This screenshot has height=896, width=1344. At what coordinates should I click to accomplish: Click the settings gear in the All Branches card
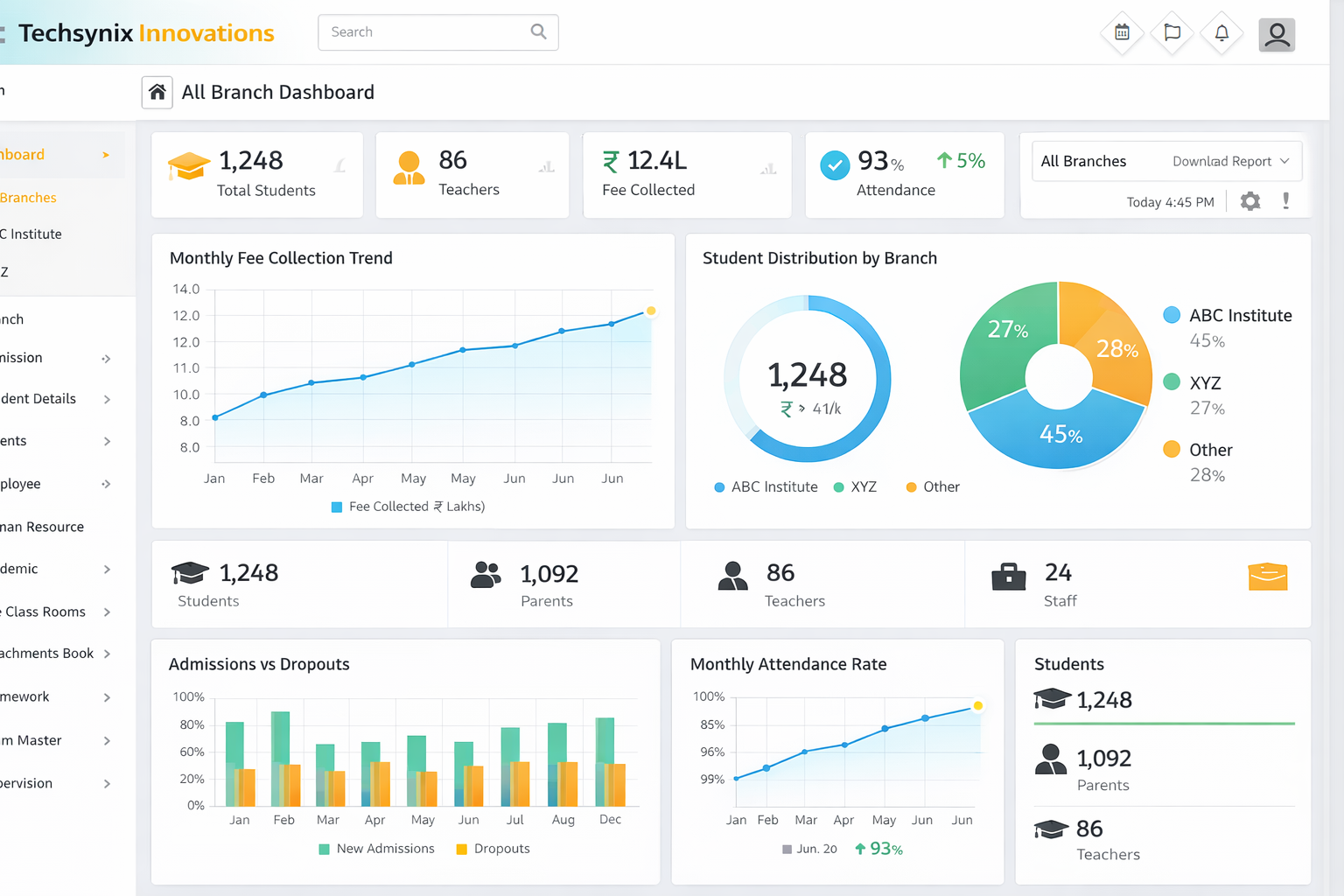[x=1249, y=200]
